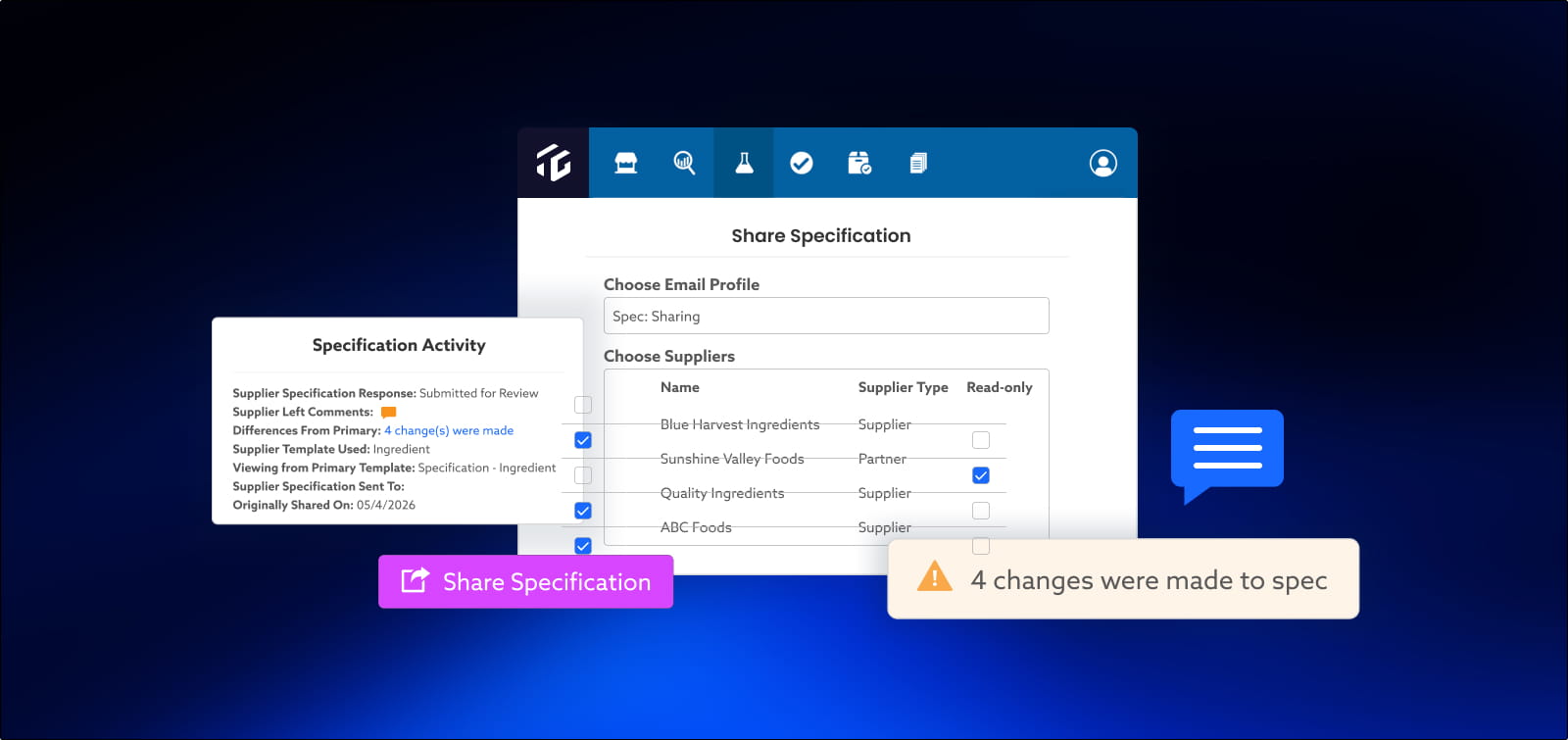Click the Specification - Ingredient primary template text
This screenshot has width=1568, height=740.
487,468
